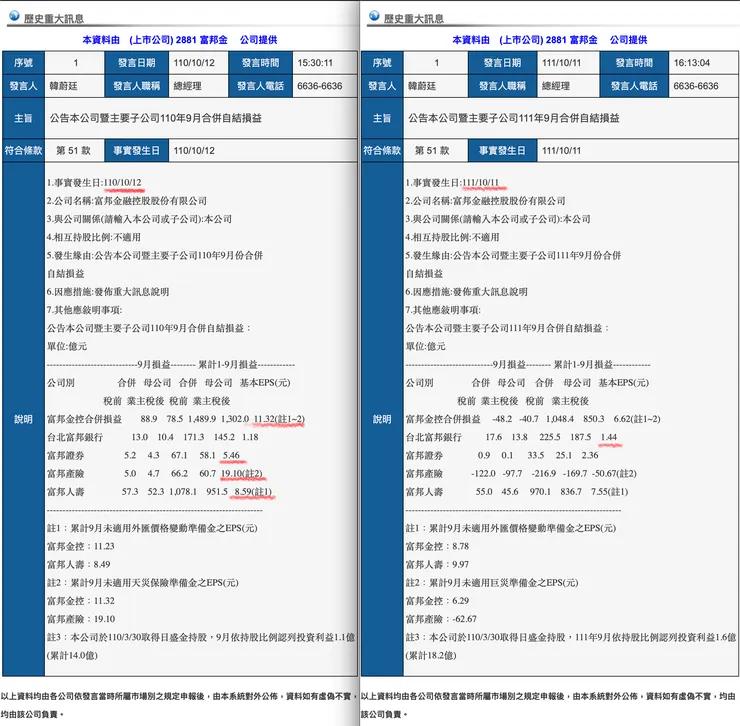The image size is (740, 726).
Task: Select announcement time 15:30:11
Action: 315,63
